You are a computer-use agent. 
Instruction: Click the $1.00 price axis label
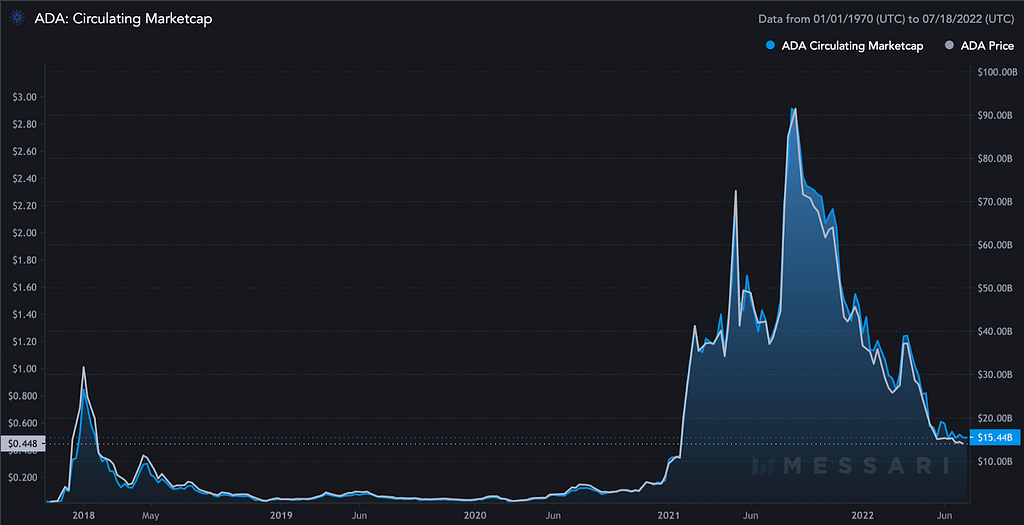(25, 369)
